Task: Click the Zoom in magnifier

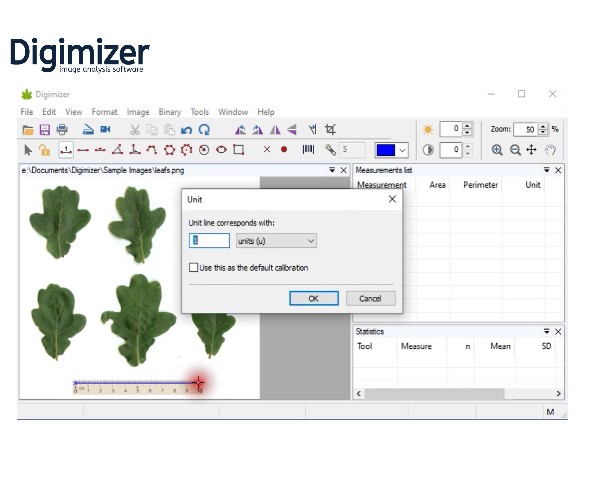Action: click(497, 150)
